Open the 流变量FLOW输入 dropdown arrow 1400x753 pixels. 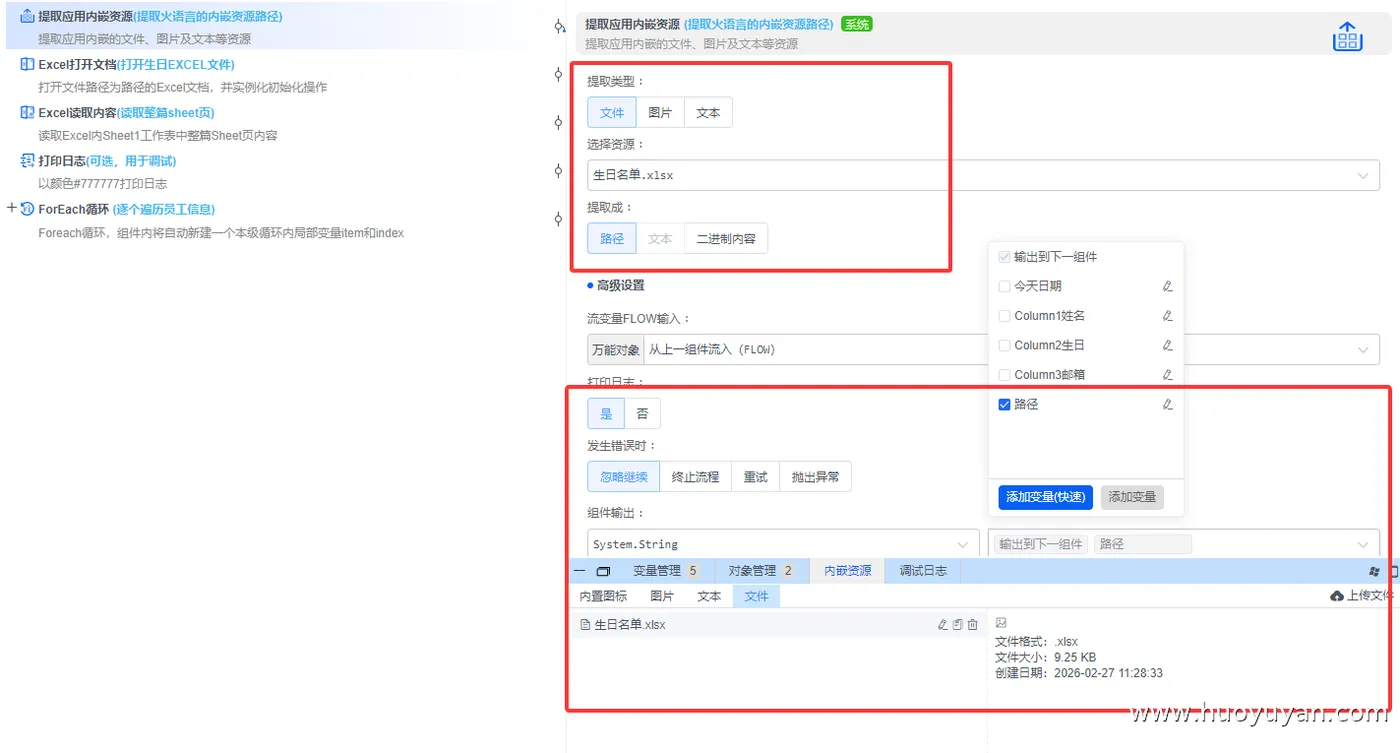click(x=1362, y=350)
